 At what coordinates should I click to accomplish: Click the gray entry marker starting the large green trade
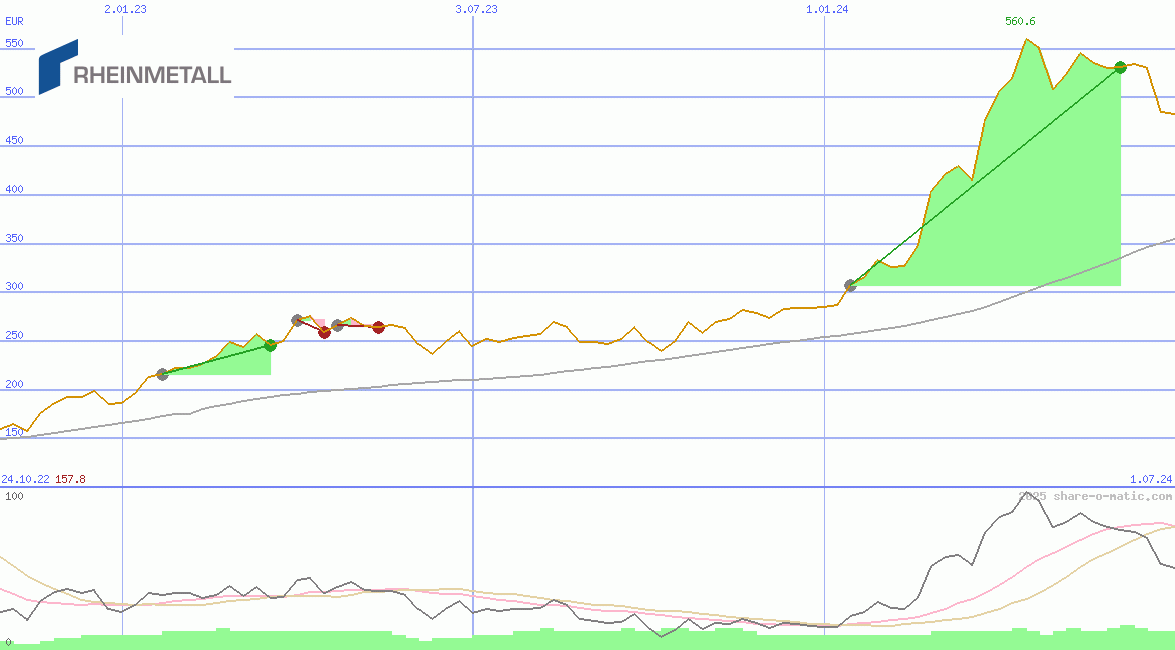(850, 286)
